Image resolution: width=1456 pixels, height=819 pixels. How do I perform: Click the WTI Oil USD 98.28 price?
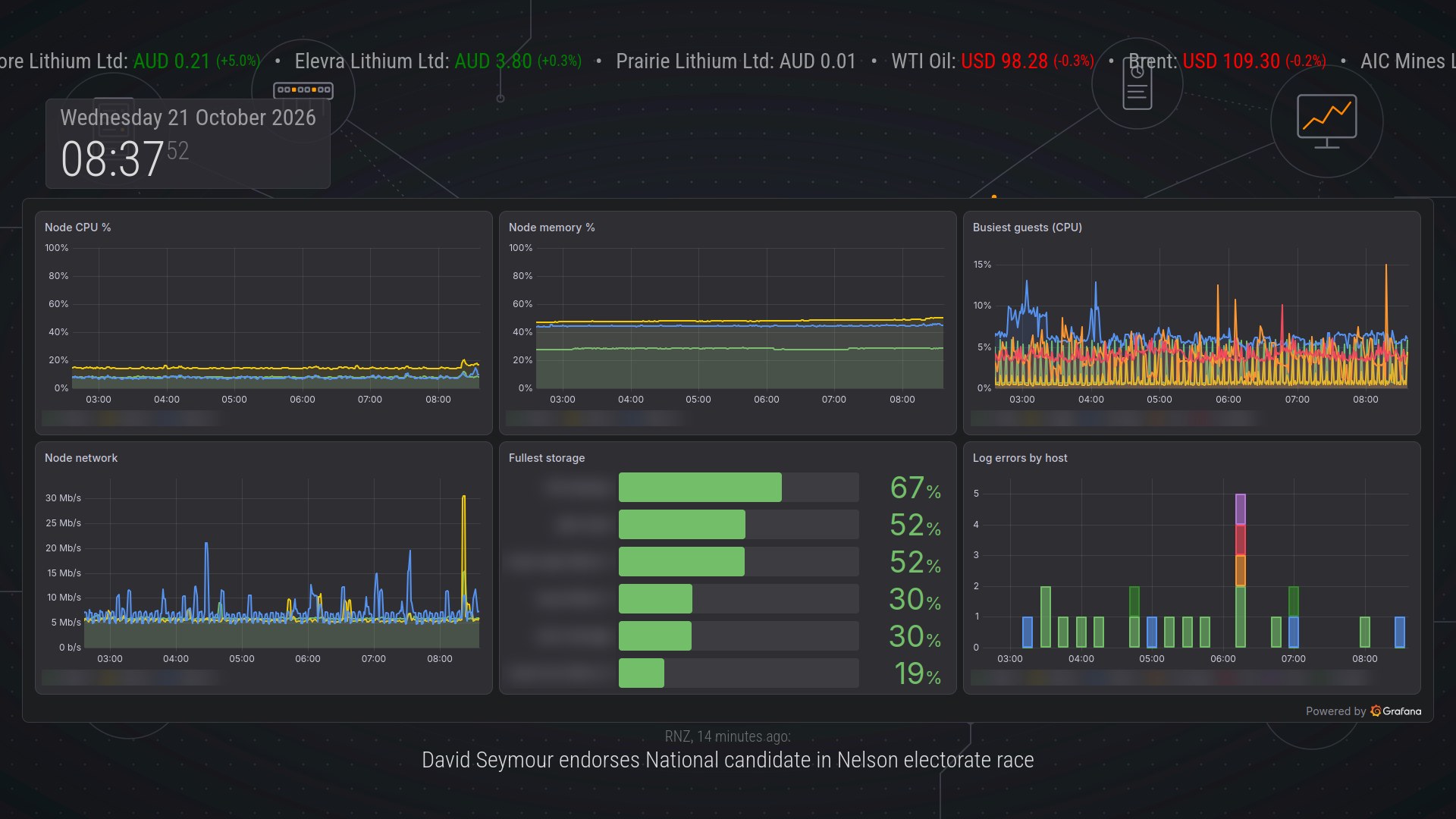(x=1004, y=61)
